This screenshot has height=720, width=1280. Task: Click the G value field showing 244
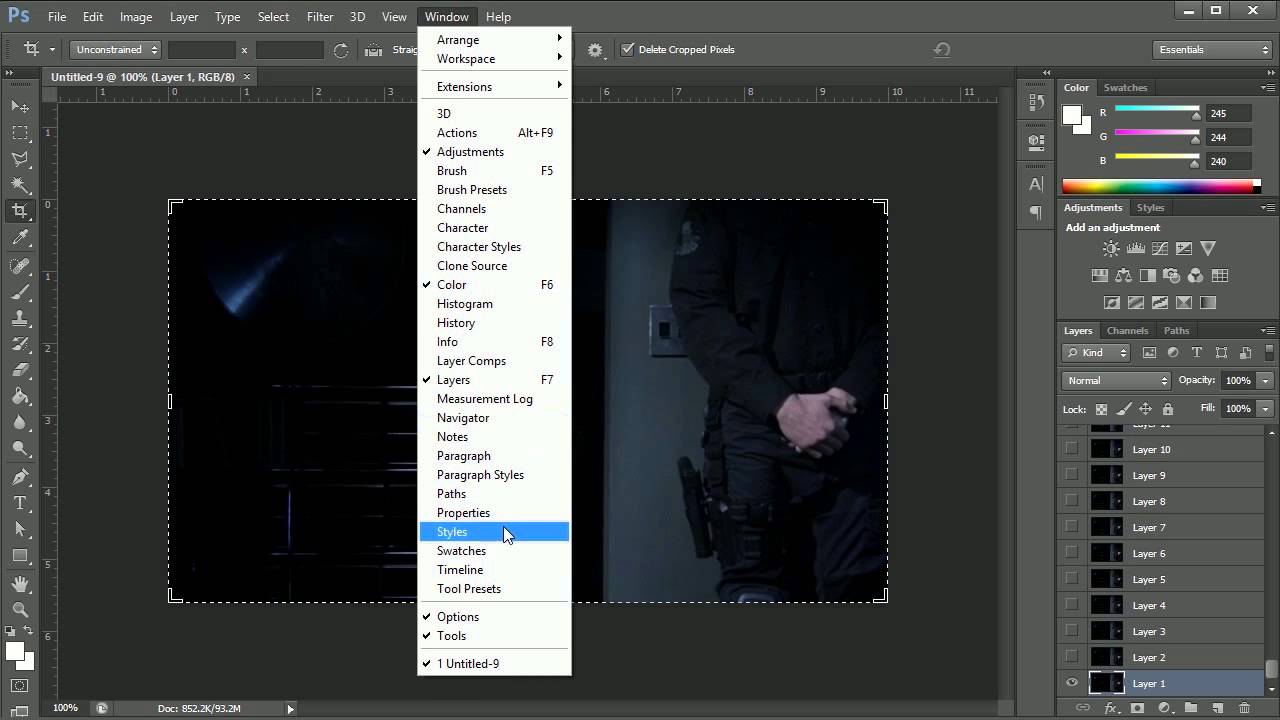(x=1227, y=137)
